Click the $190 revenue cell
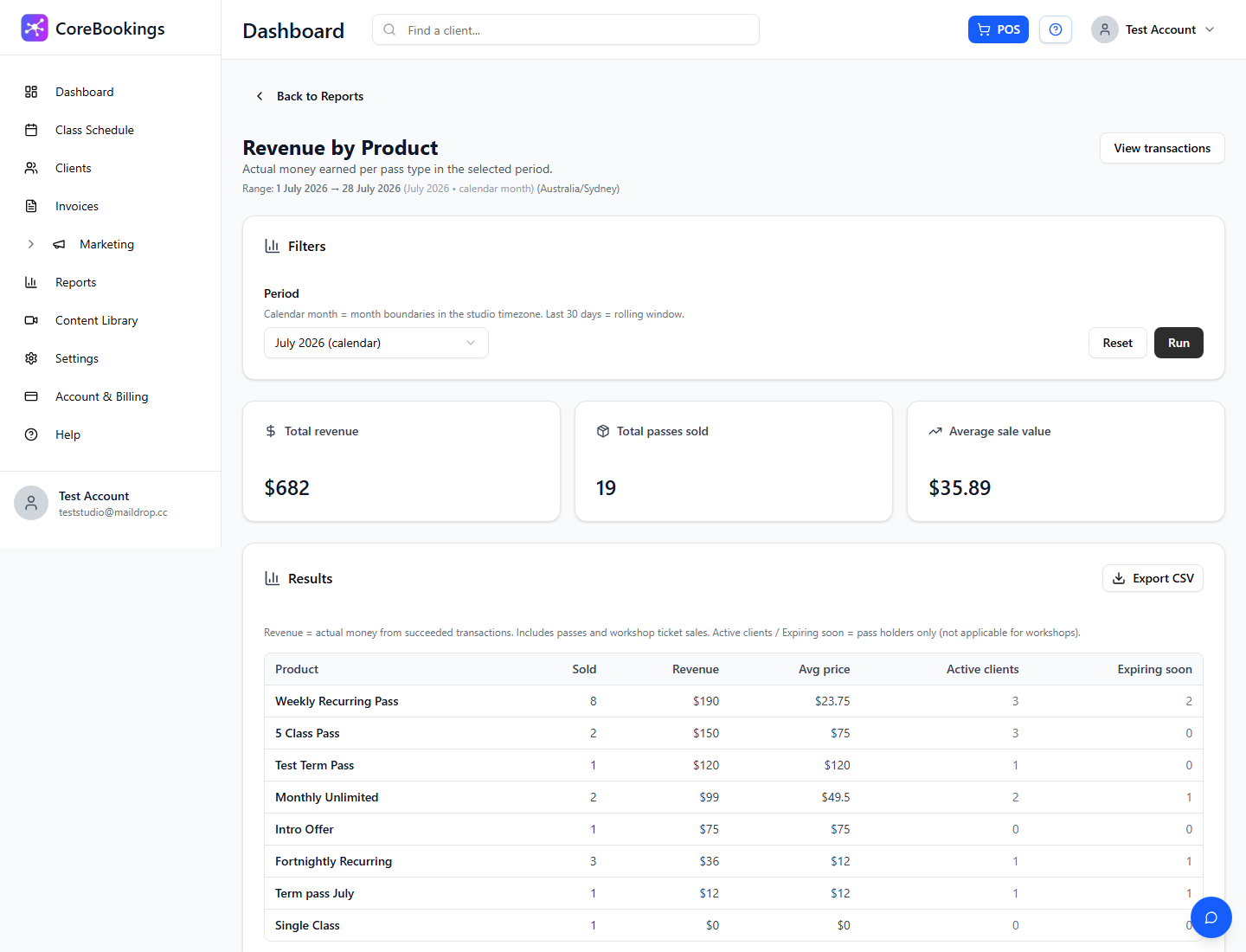Image resolution: width=1246 pixels, height=952 pixels. [x=706, y=701]
